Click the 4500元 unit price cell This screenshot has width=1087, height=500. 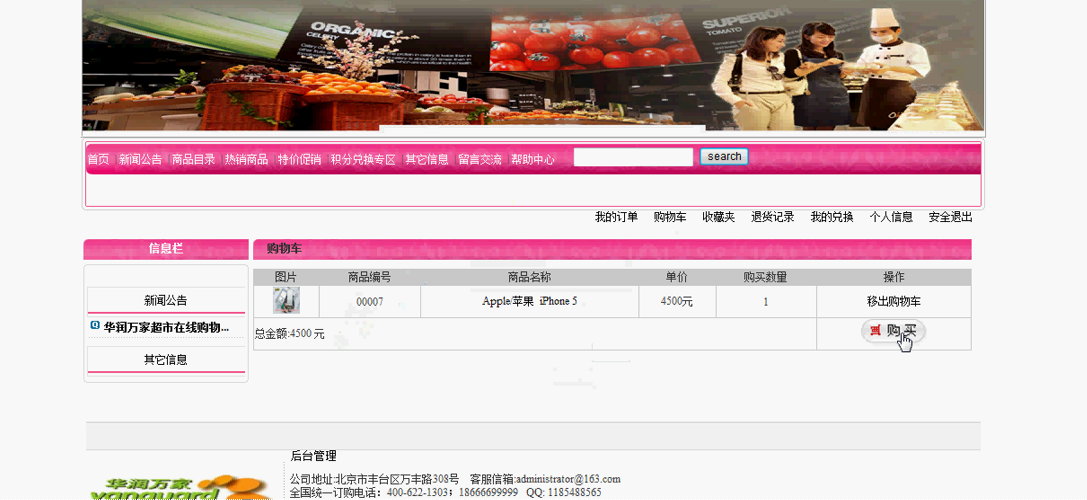[x=677, y=302]
